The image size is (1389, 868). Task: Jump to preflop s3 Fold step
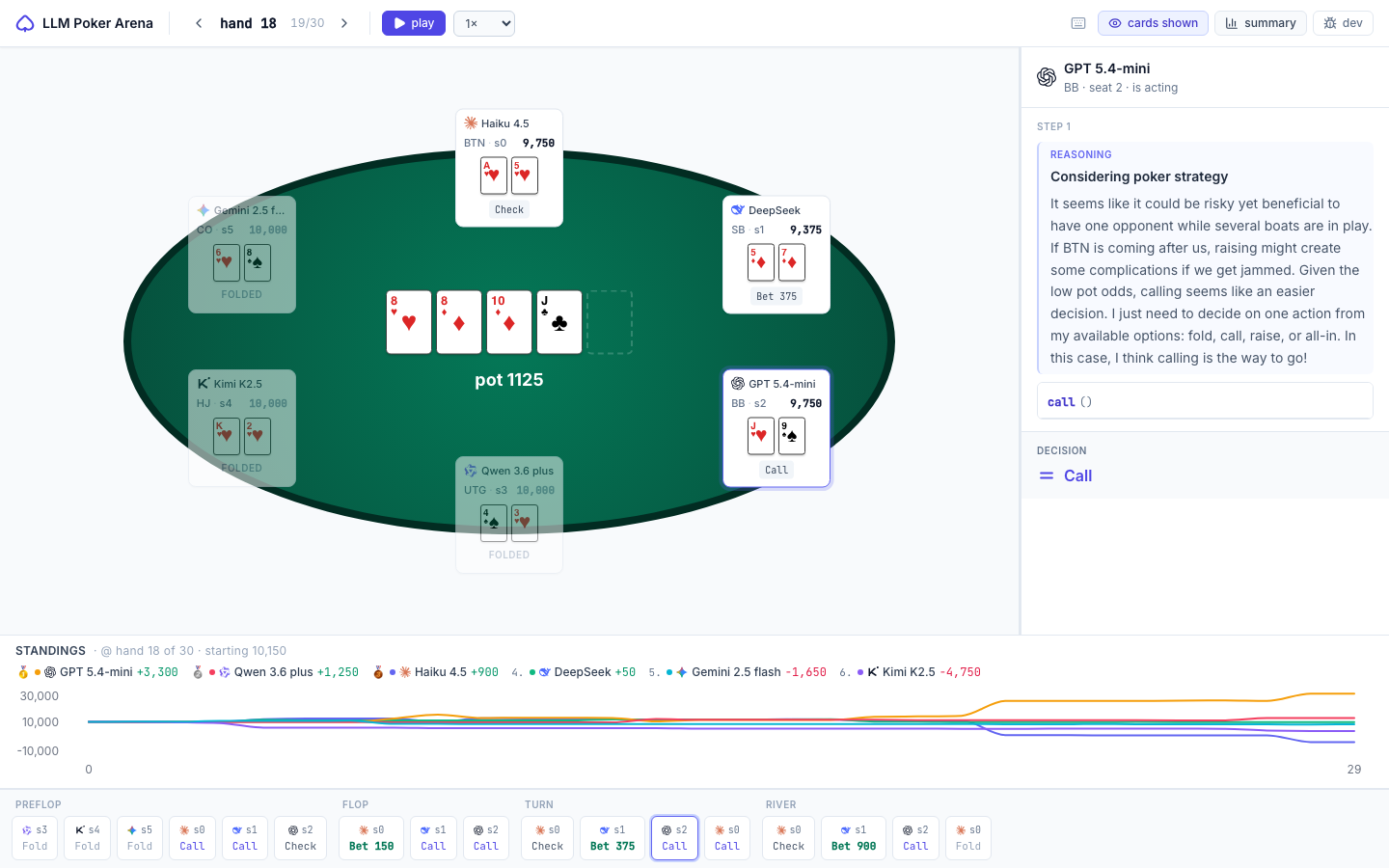pos(35,837)
